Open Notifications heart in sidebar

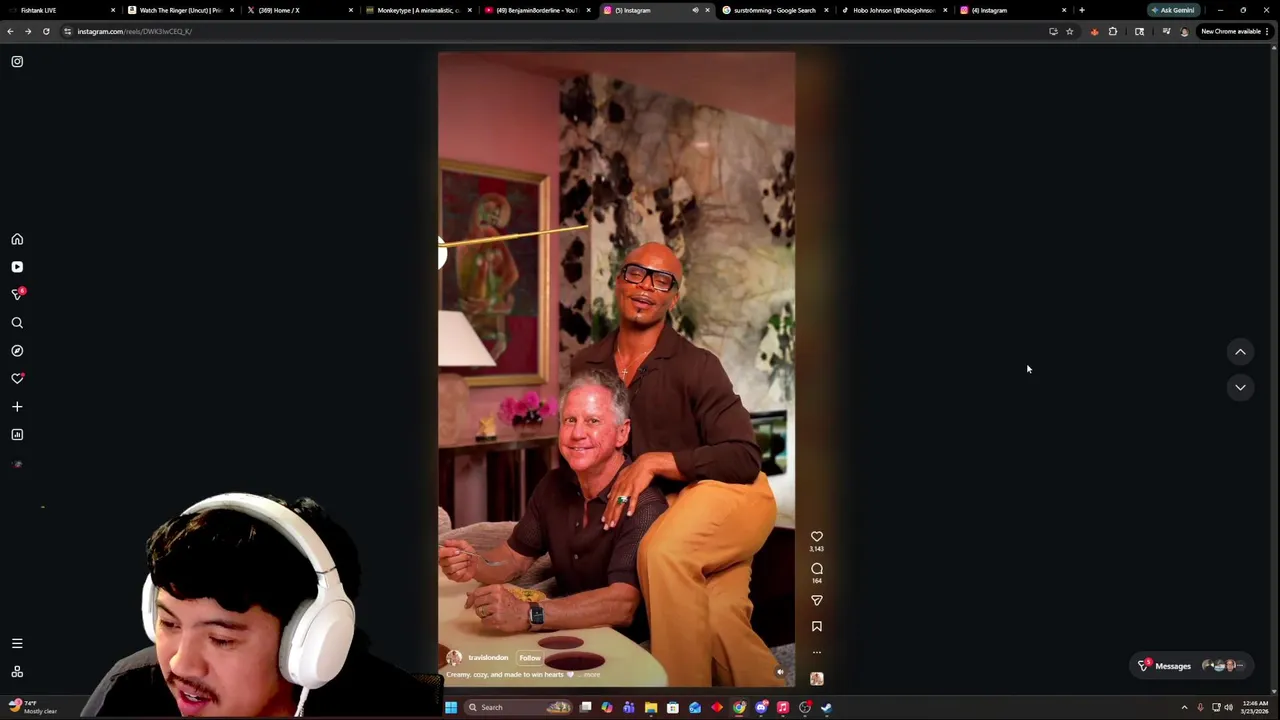tap(17, 379)
